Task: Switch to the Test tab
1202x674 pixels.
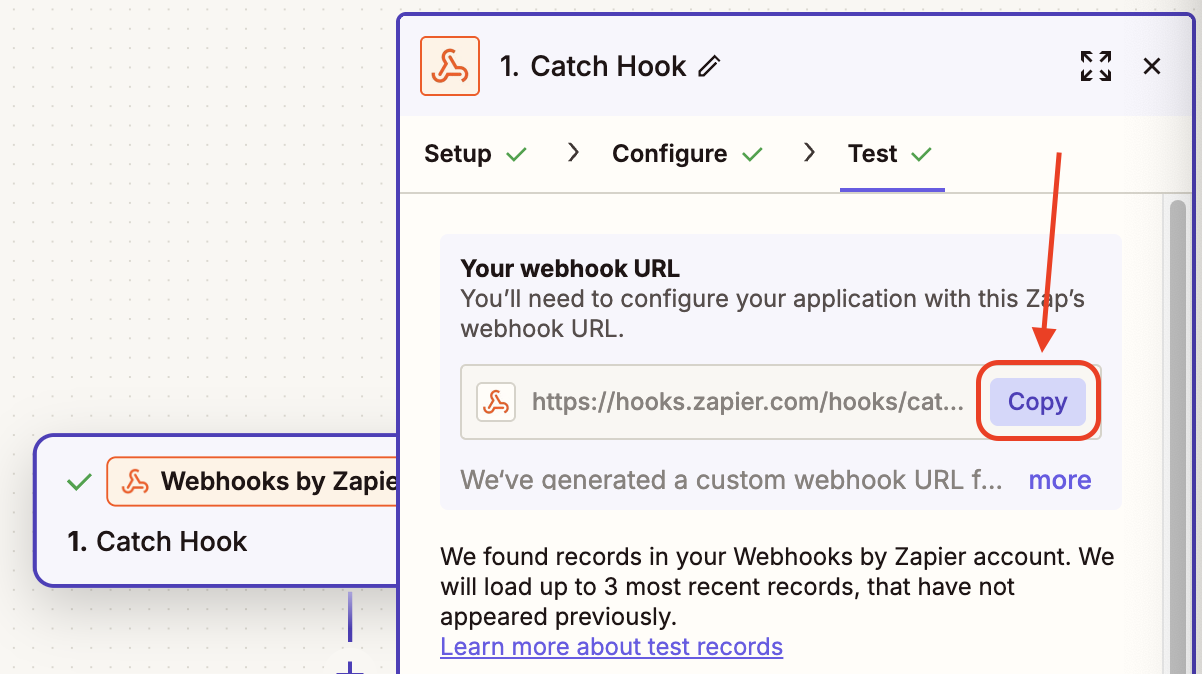Action: [x=890, y=154]
